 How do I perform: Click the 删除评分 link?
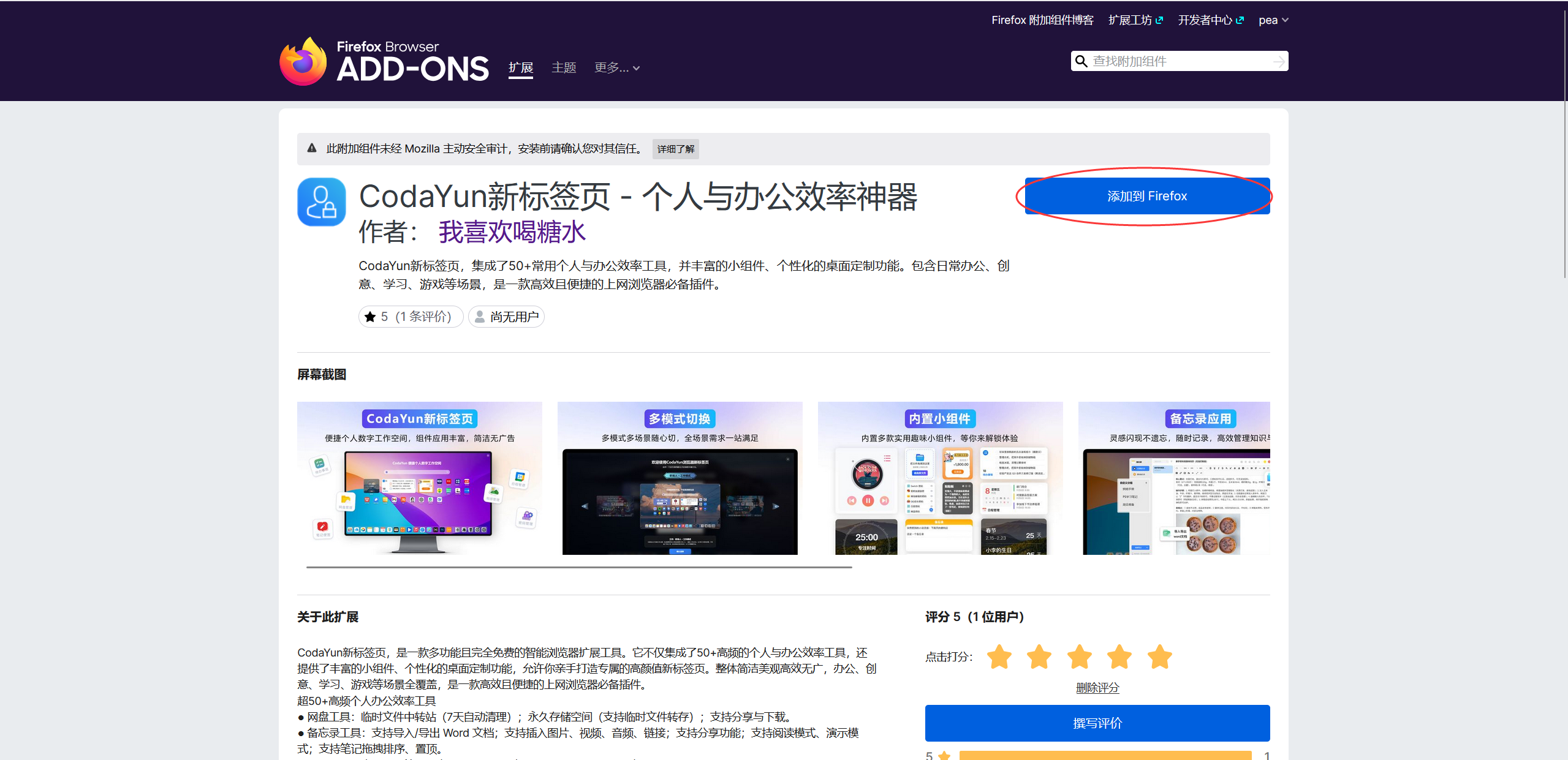point(1097,688)
